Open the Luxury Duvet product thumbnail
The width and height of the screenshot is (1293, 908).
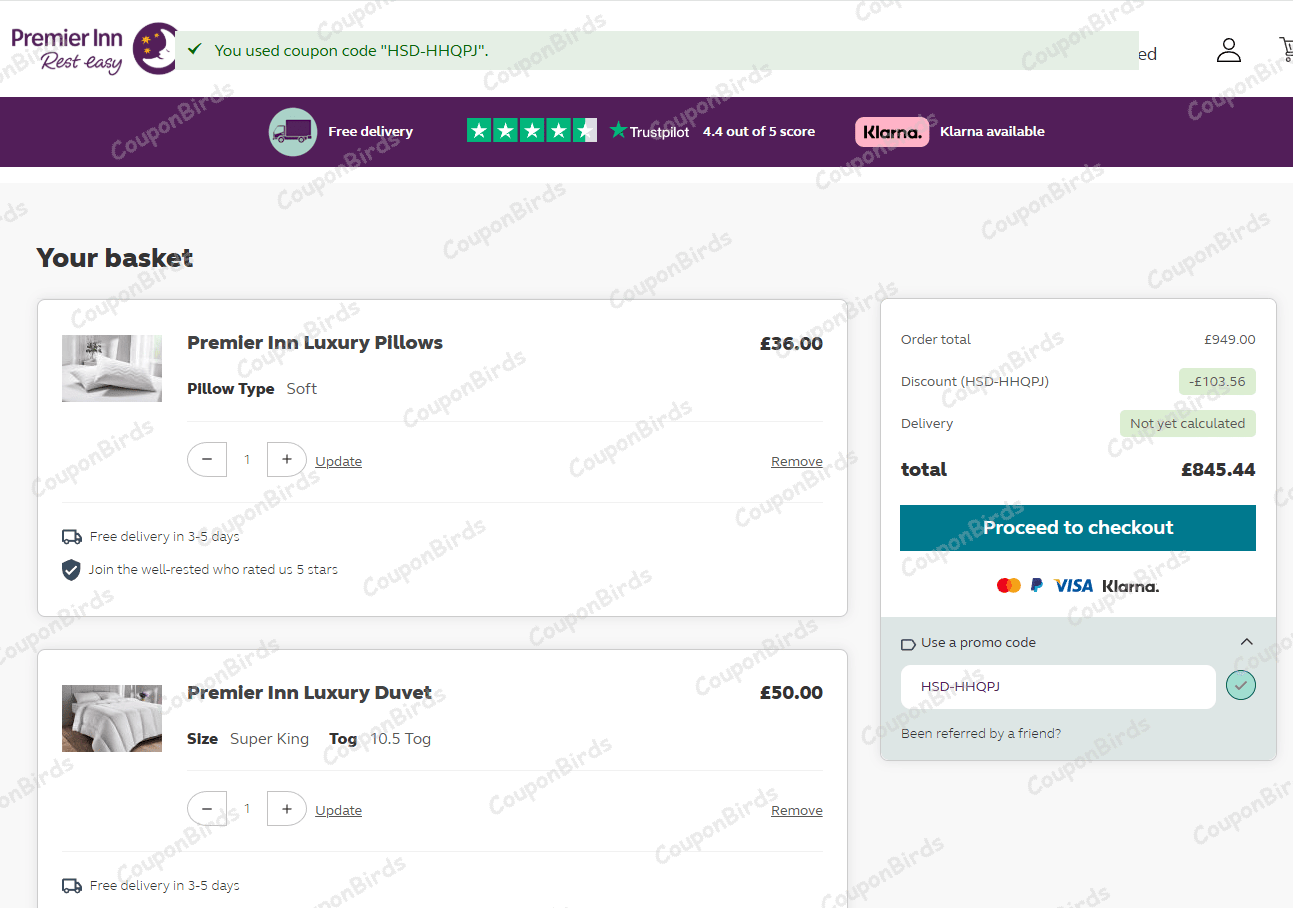[112, 718]
